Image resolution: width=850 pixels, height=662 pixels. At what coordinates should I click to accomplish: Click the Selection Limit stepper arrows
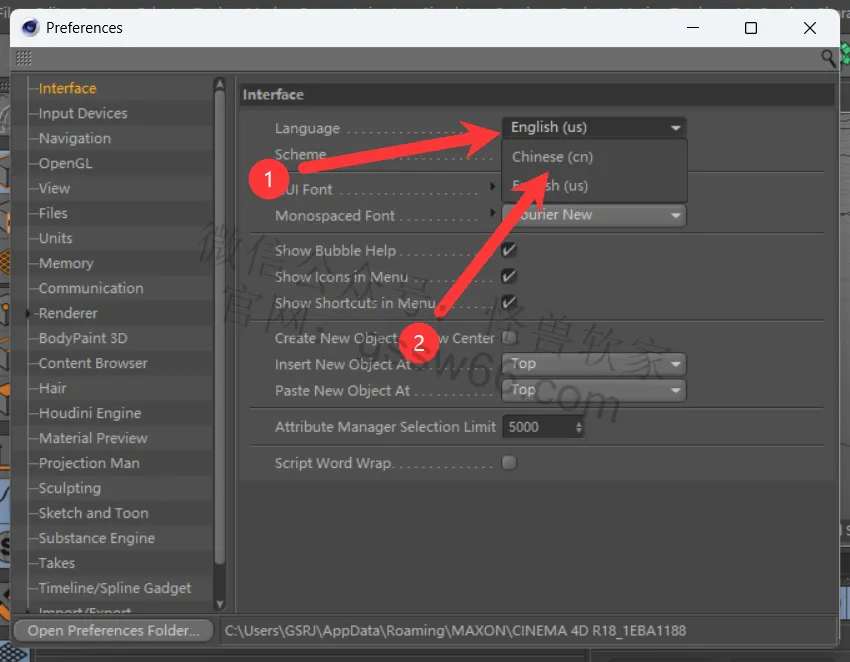579,427
